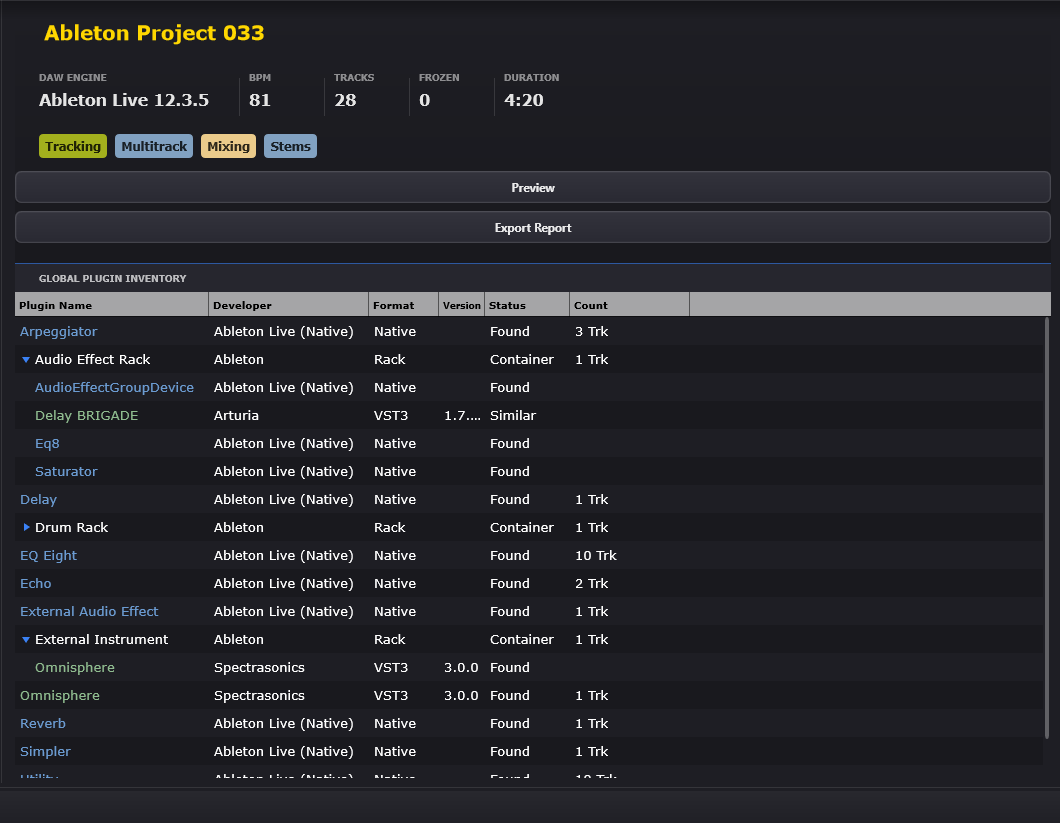1060x823 pixels.
Task: Click the External Audio Effect link
Action: click(89, 612)
